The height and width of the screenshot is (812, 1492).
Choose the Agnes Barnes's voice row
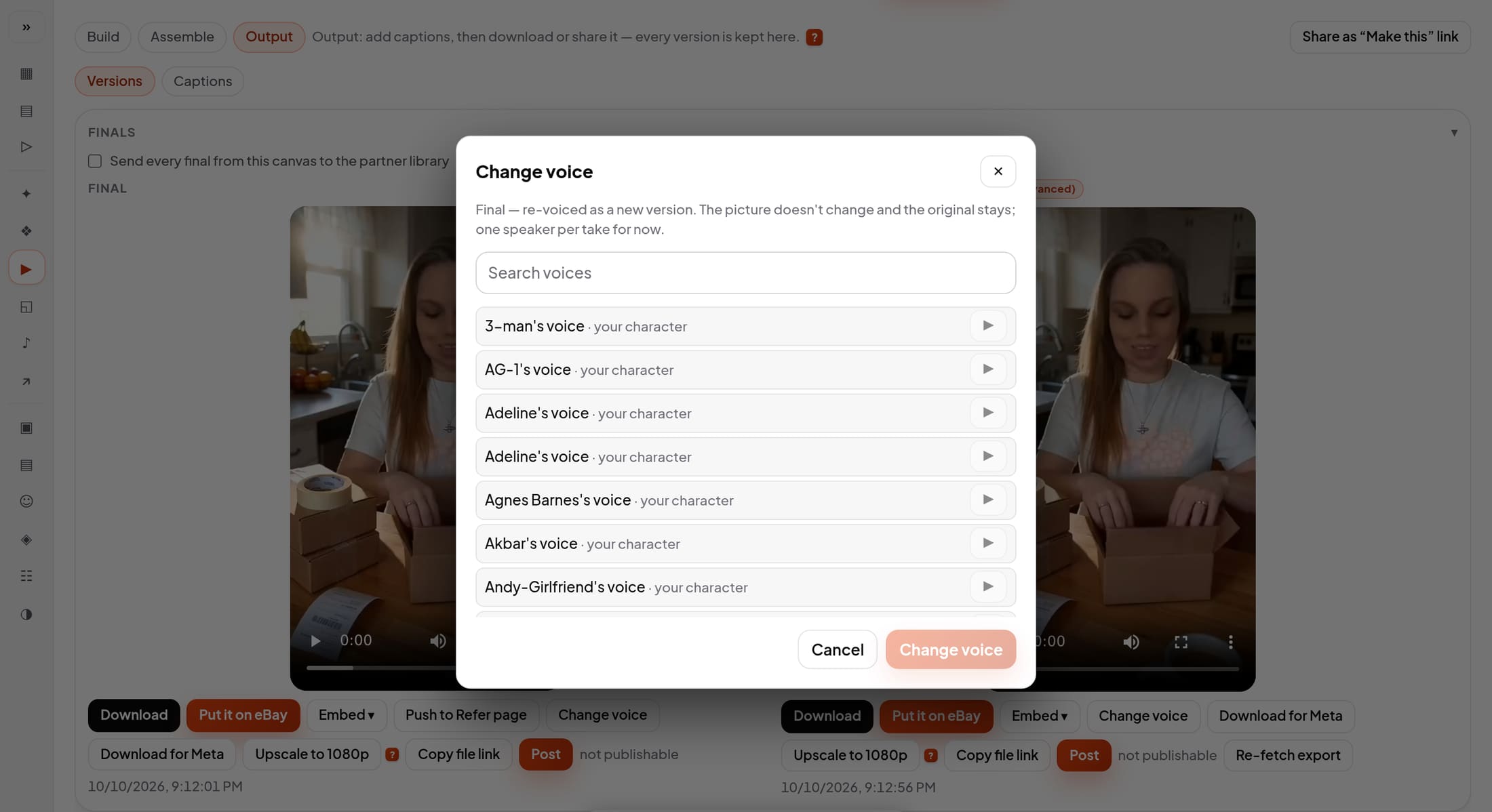(745, 500)
